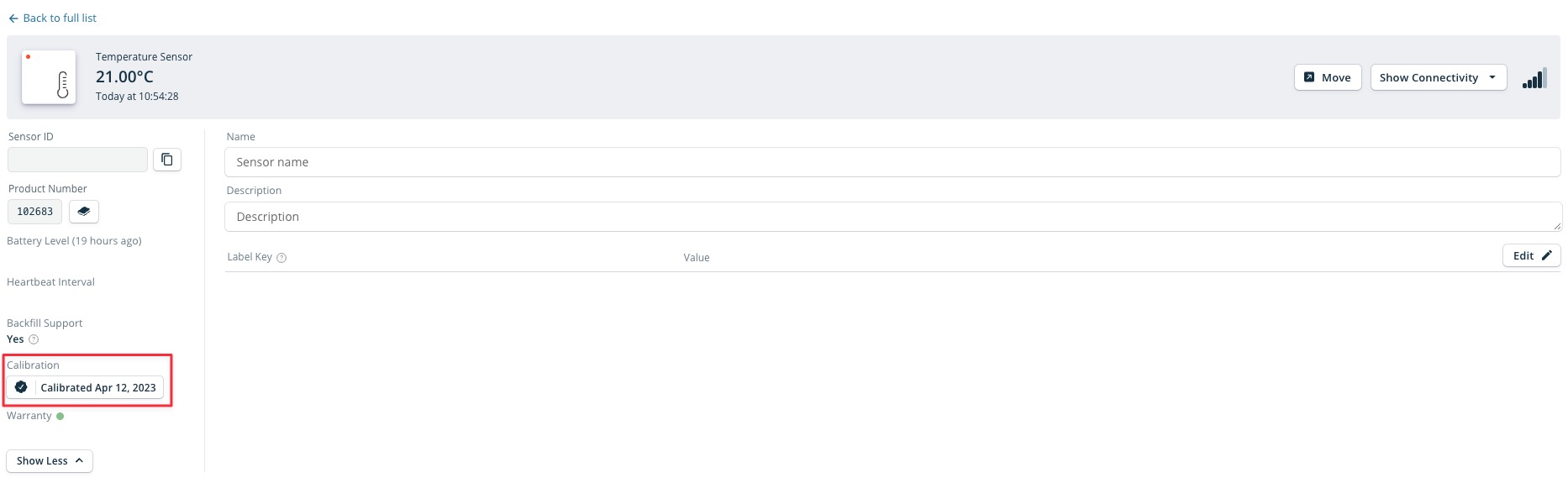Screen dimensions: 1568x483
Task: Click the temperature sensor thermometer thumbnail
Action: 49,77
